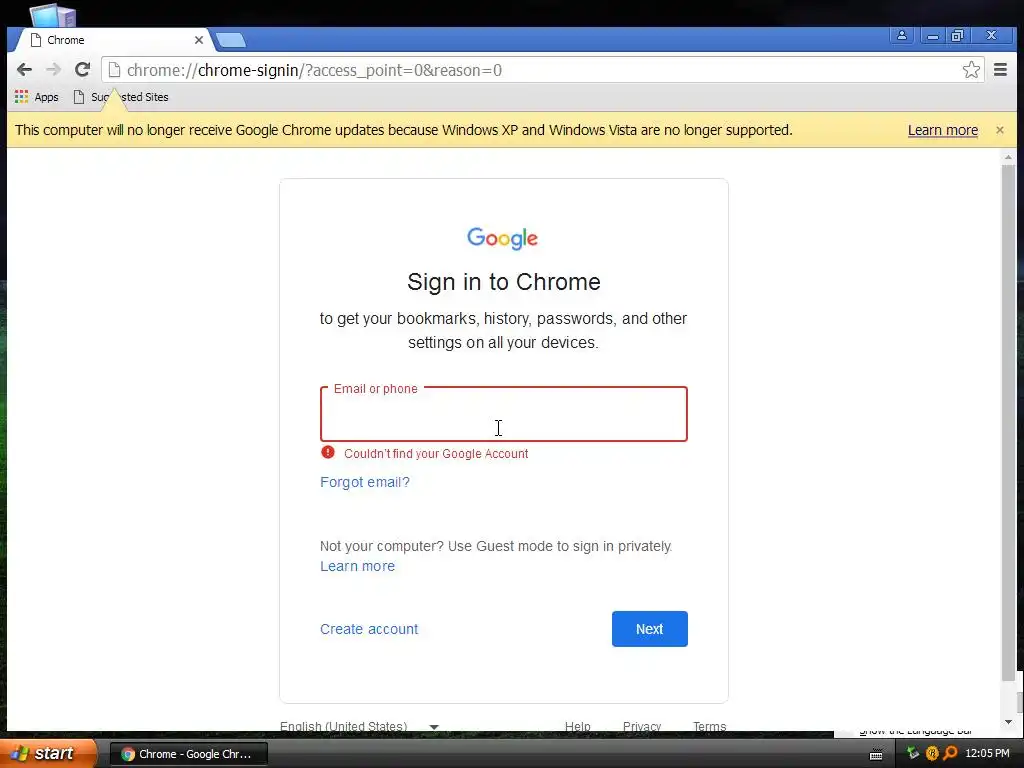Open the Privacy footer link
The height and width of the screenshot is (768, 1024).
pos(641,726)
